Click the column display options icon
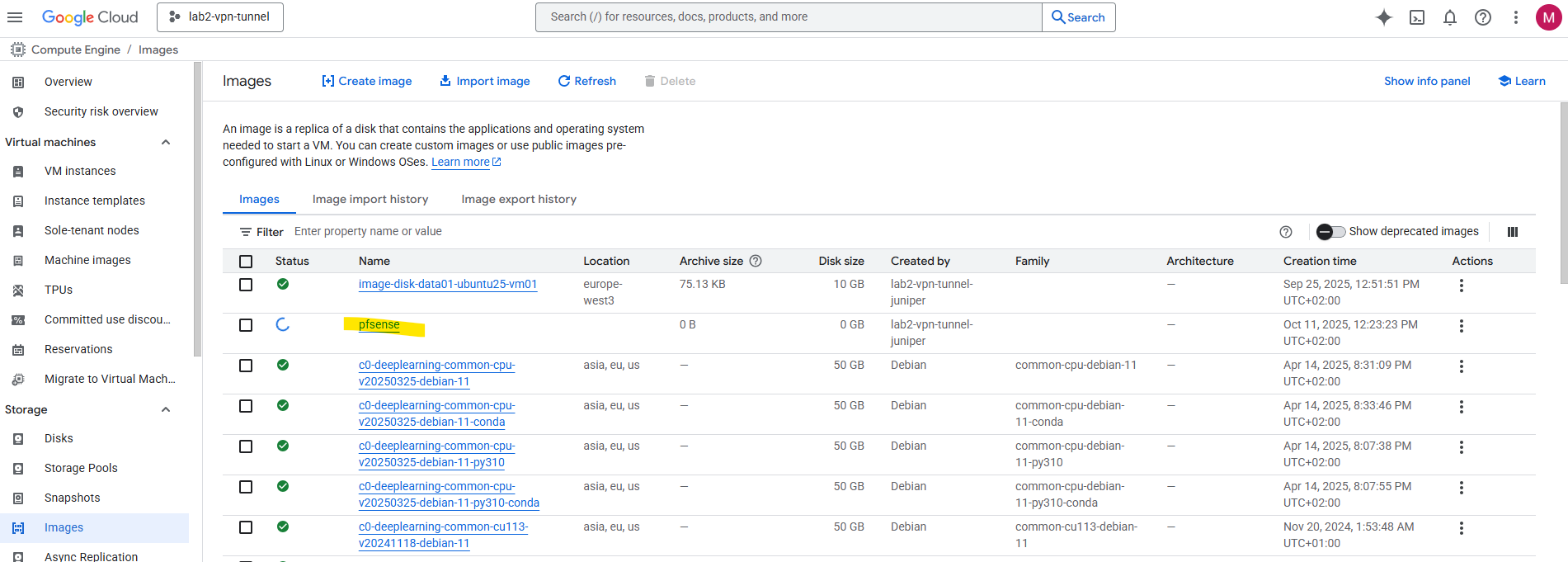Viewport: 1568px width, 562px height. [1512, 232]
